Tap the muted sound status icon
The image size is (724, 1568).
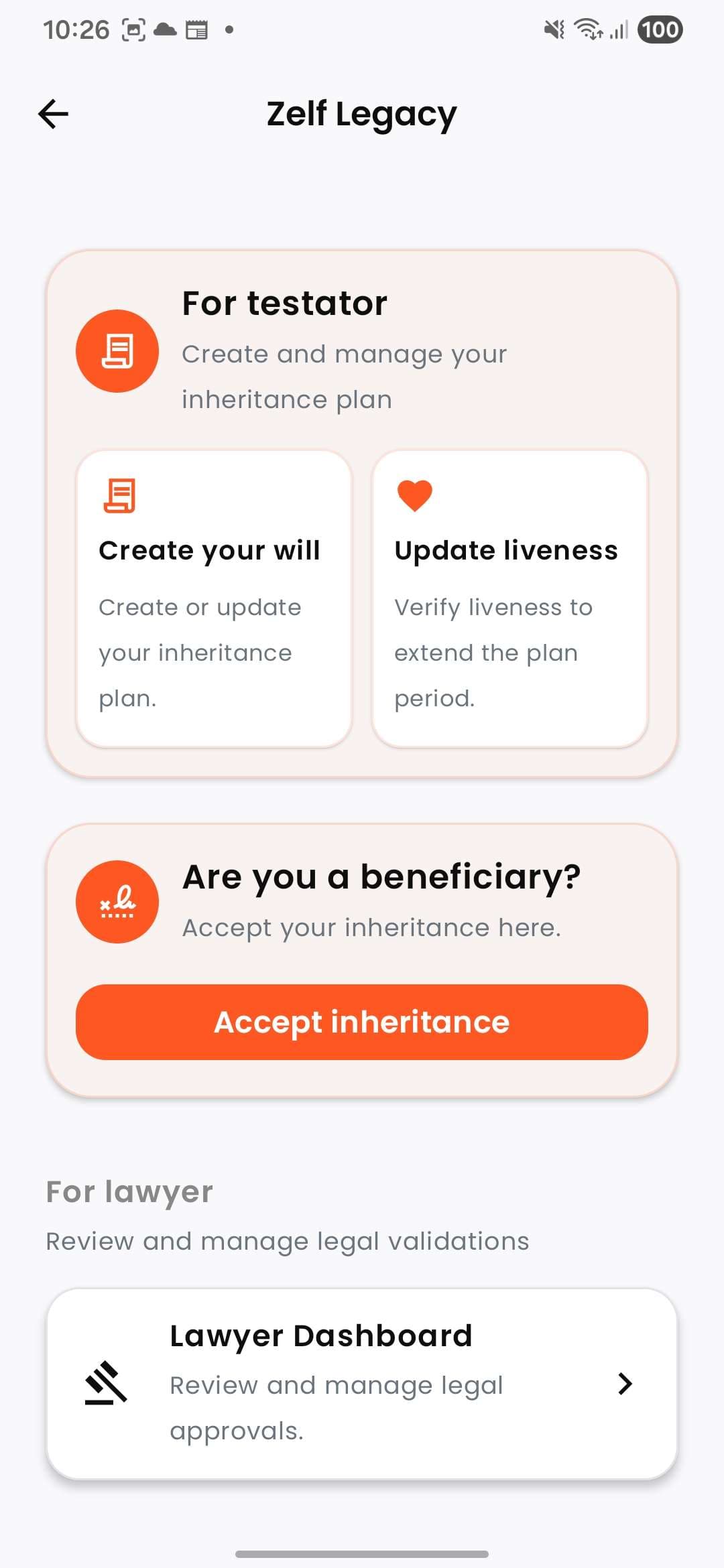click(x=554, y=29)
